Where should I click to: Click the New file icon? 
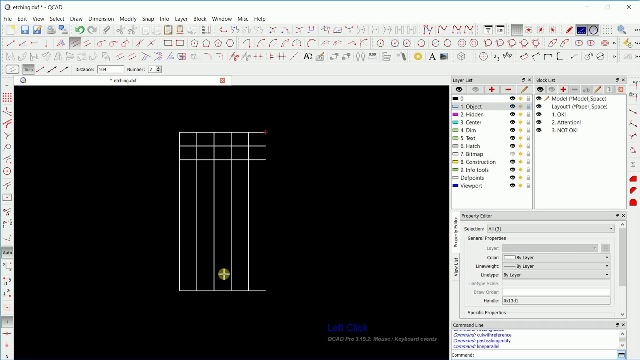click(x=11, y=30)
